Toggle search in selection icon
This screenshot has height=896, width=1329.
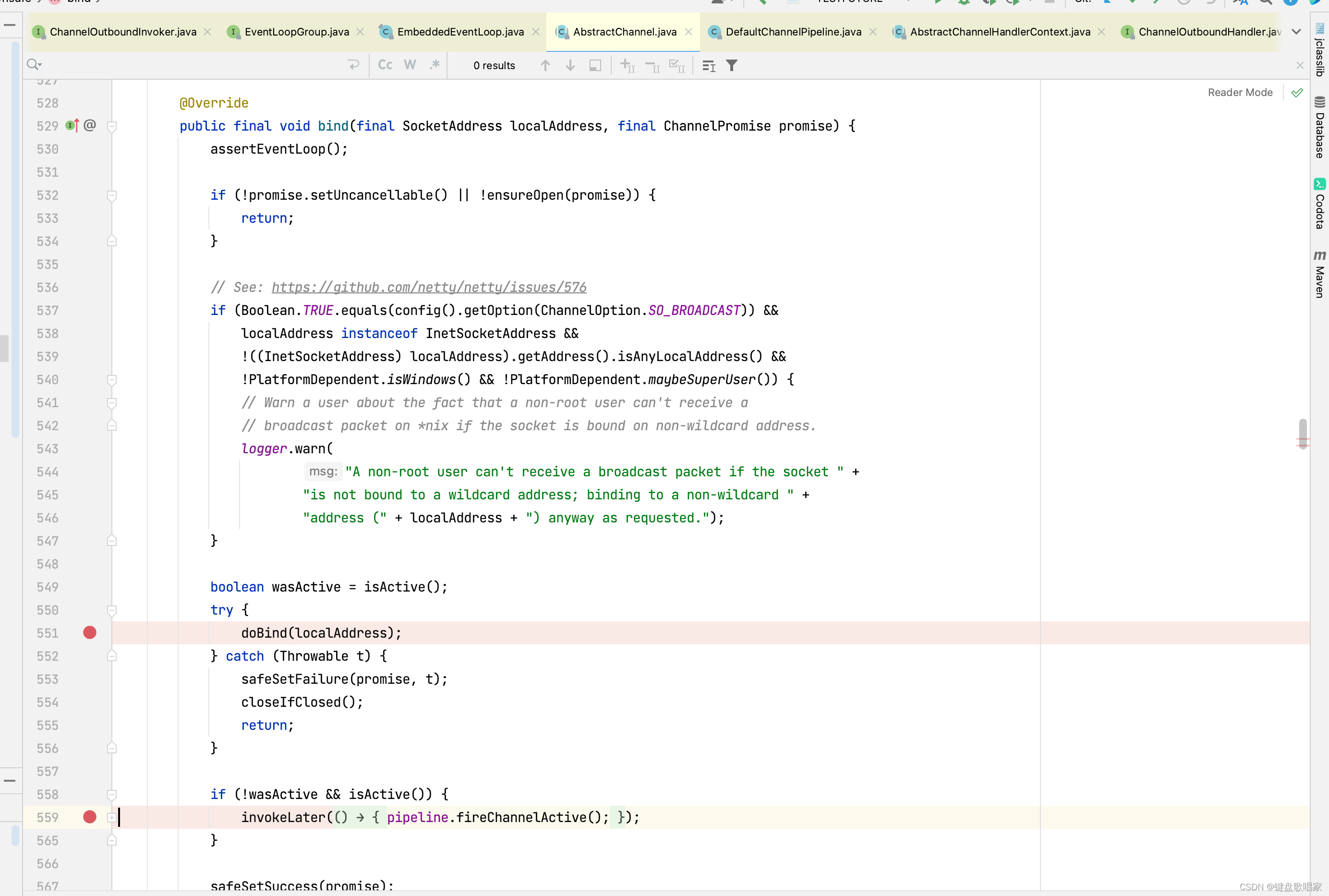(x=595, y=66)
